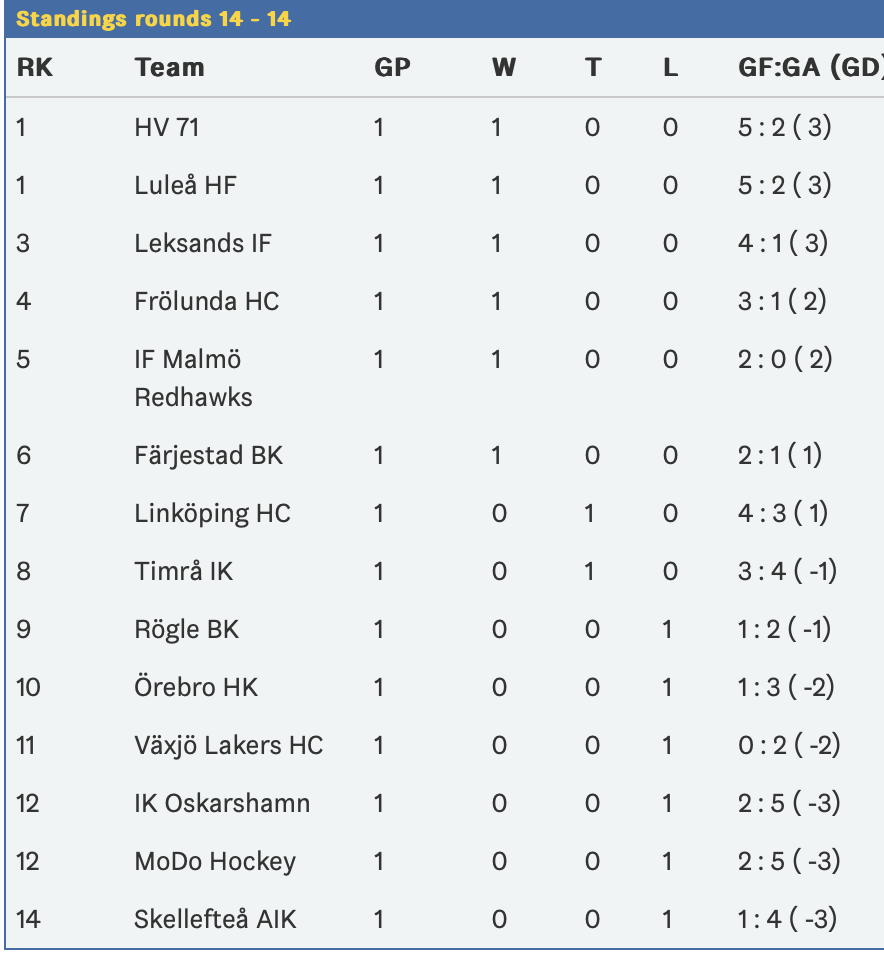Sort by the W column header
This screenshot has width=884, height=954.
504,68
